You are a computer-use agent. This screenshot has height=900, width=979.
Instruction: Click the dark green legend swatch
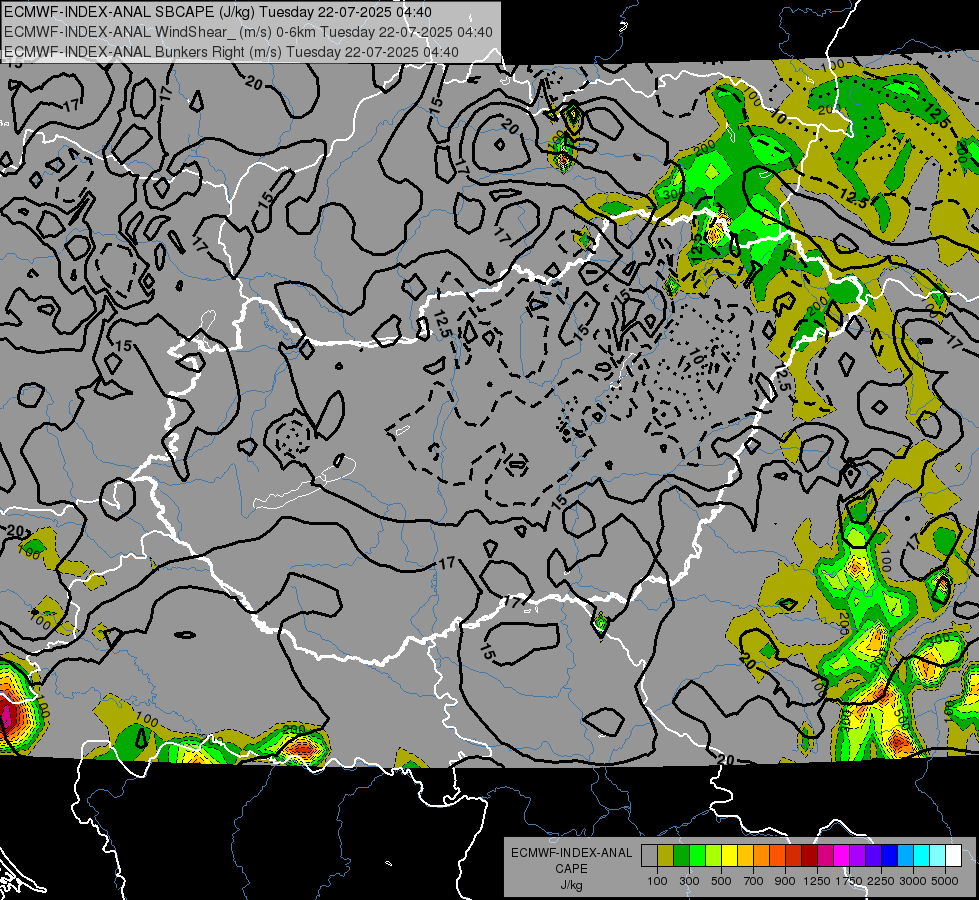pos(681,855)
